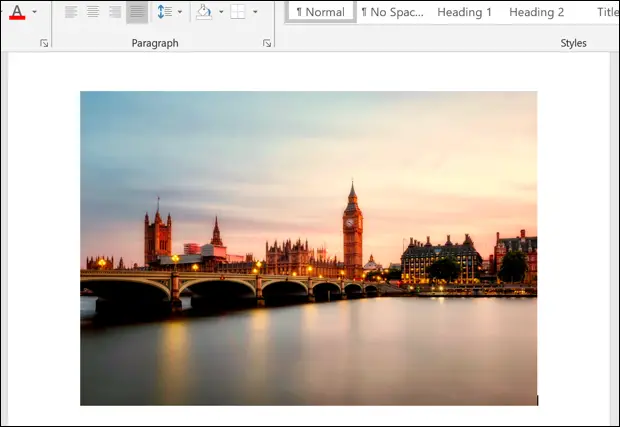Open Paragraph settings dialog launcher
The width and height of the screenshot is (620, 427).
click(267, 43)
